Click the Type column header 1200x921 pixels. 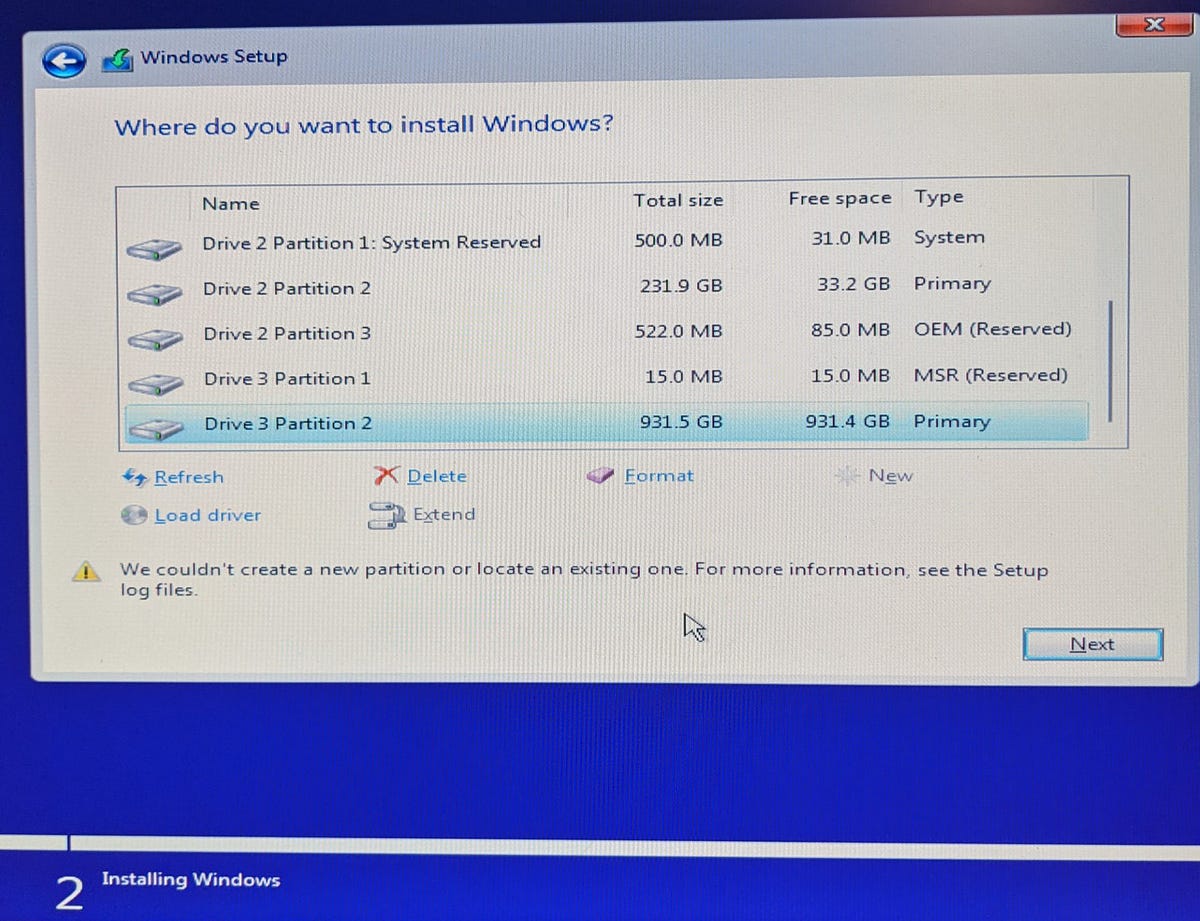pyautogui.click(x=939, y=197)
